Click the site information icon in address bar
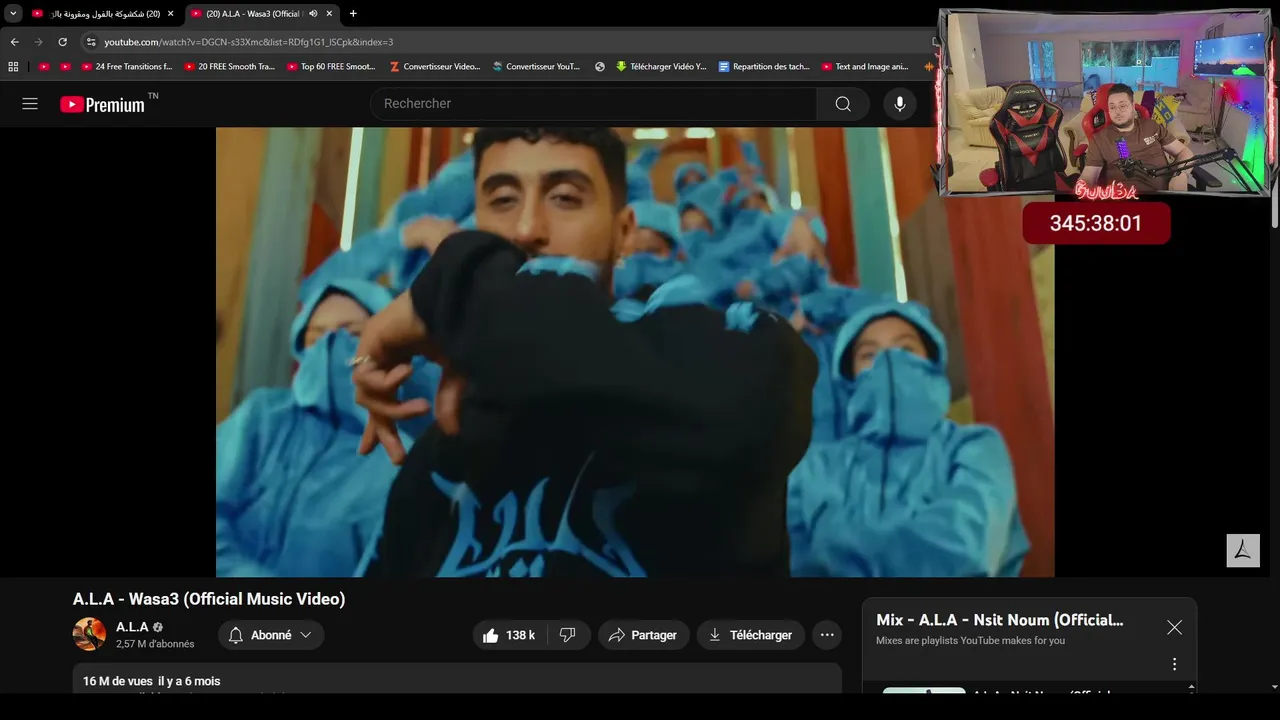The image size is (1280, 720). tap(91, 42)
